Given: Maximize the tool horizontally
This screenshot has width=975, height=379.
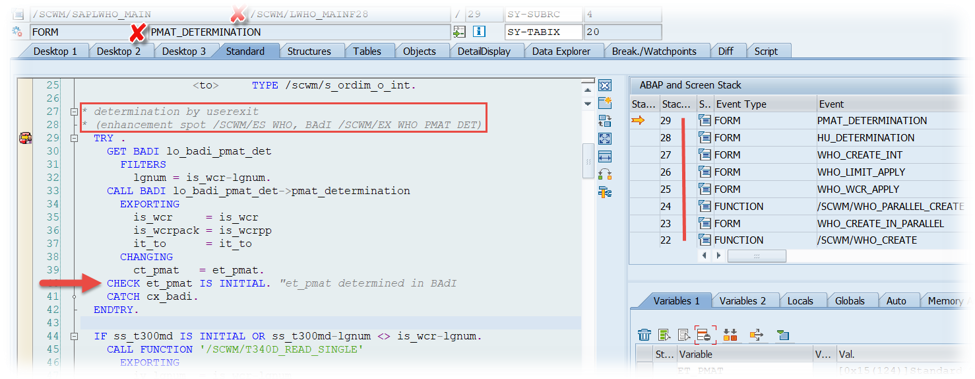Looking at the screenshot, I should click(605, 157).
